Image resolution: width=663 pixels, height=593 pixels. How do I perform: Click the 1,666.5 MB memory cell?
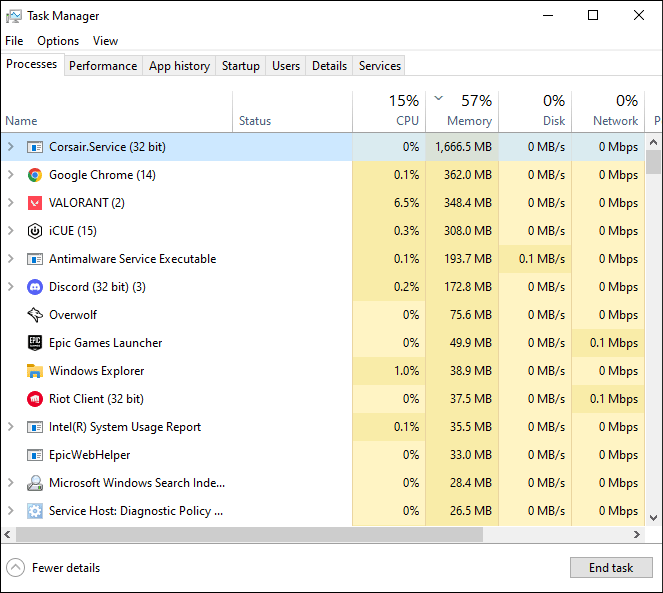click(462, 147)
